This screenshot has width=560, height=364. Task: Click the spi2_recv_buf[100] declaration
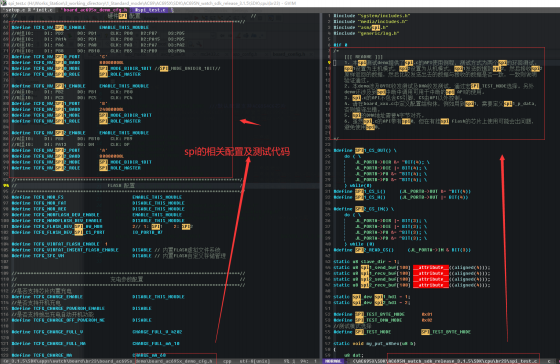411,285
